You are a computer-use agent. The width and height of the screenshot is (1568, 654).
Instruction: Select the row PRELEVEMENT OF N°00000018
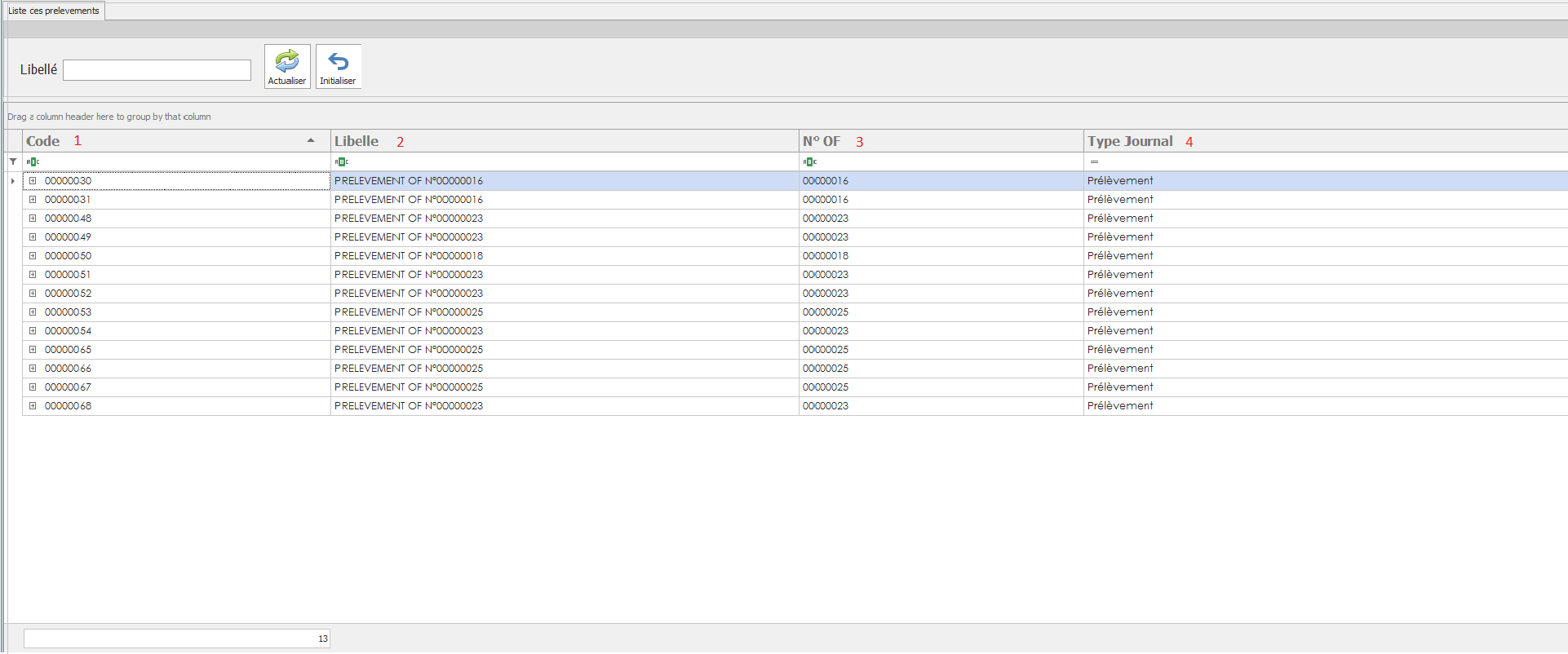tap(408, 256)
